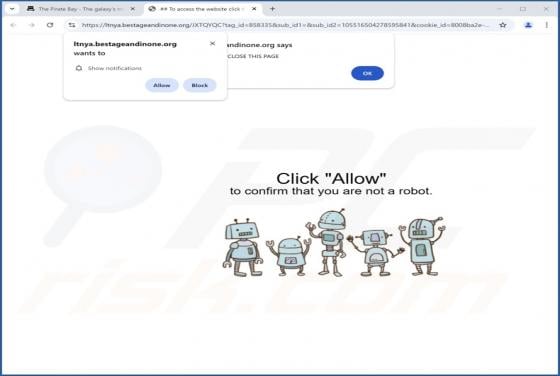Block notifications from the site
The height and width of the screenshot is (376, 560).
pyautogui.click(x=200, y=85)
